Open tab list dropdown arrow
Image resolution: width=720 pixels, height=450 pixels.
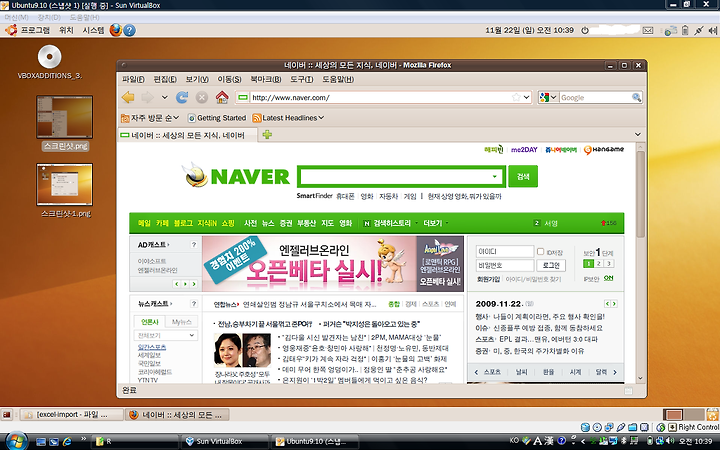[637, 135]
